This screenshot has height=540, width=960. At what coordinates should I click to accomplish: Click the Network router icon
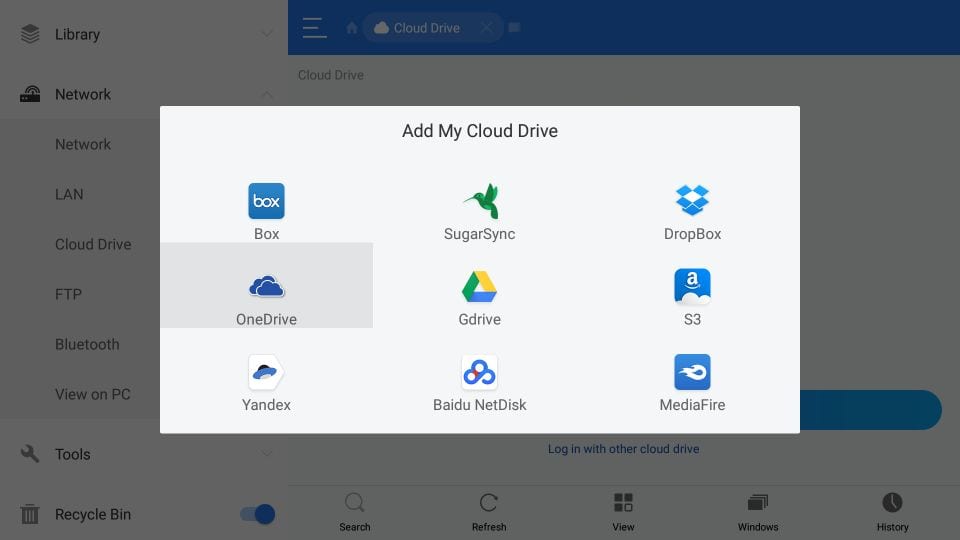click(x=30, y=94)
